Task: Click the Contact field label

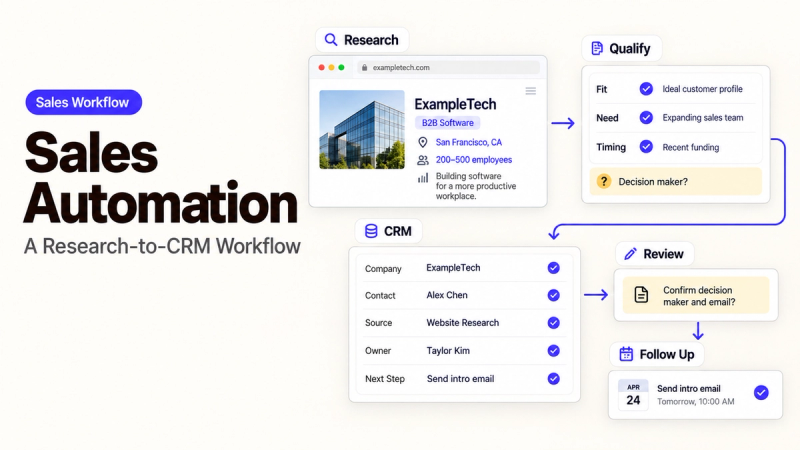Action: point(380,295)
